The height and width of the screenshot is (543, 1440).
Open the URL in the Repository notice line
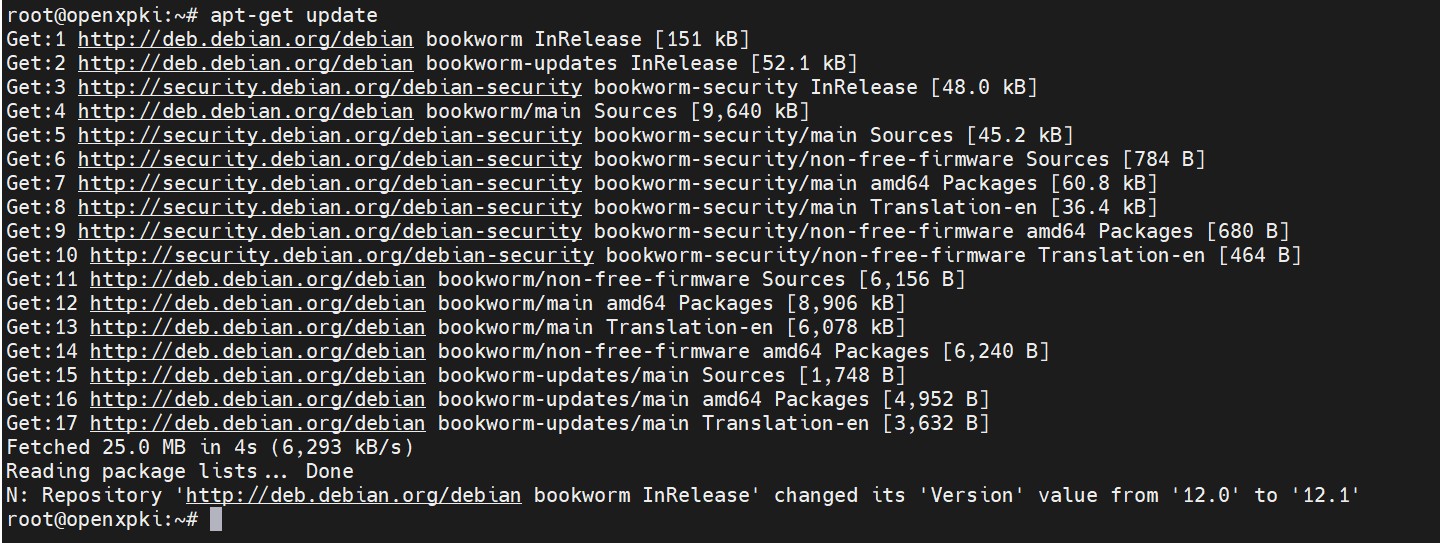(353, 496)
